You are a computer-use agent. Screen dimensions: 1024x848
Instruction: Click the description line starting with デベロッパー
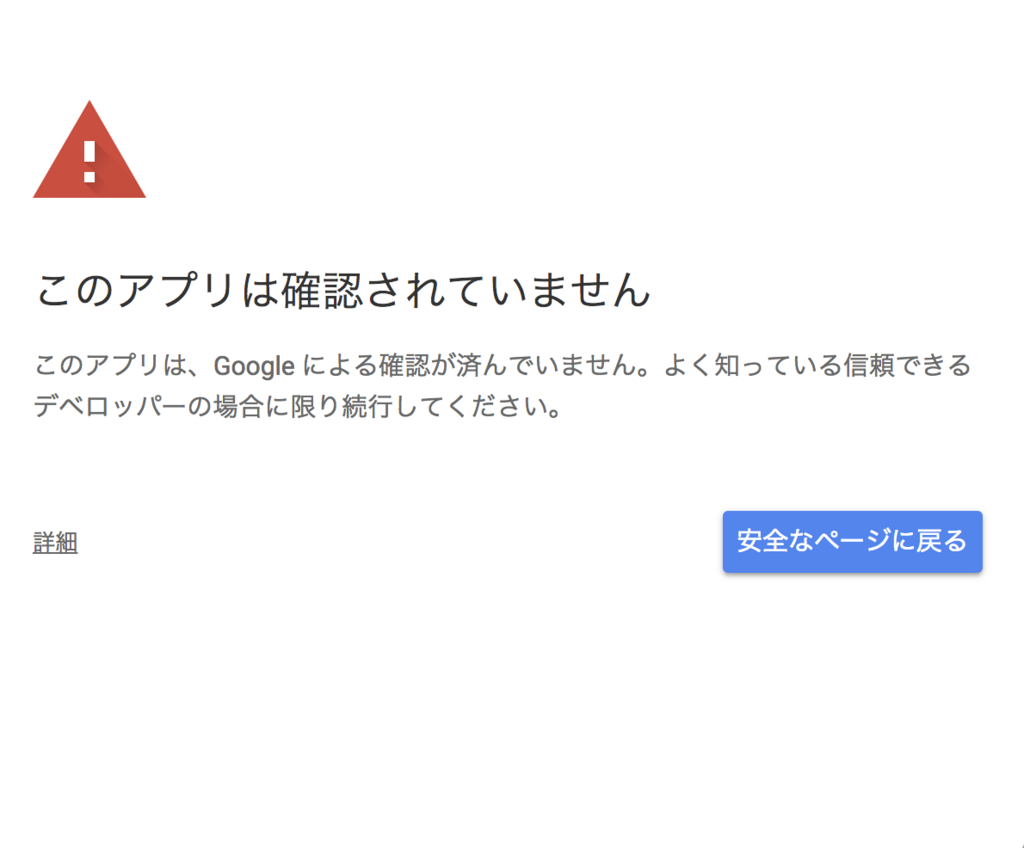[298, 406]
